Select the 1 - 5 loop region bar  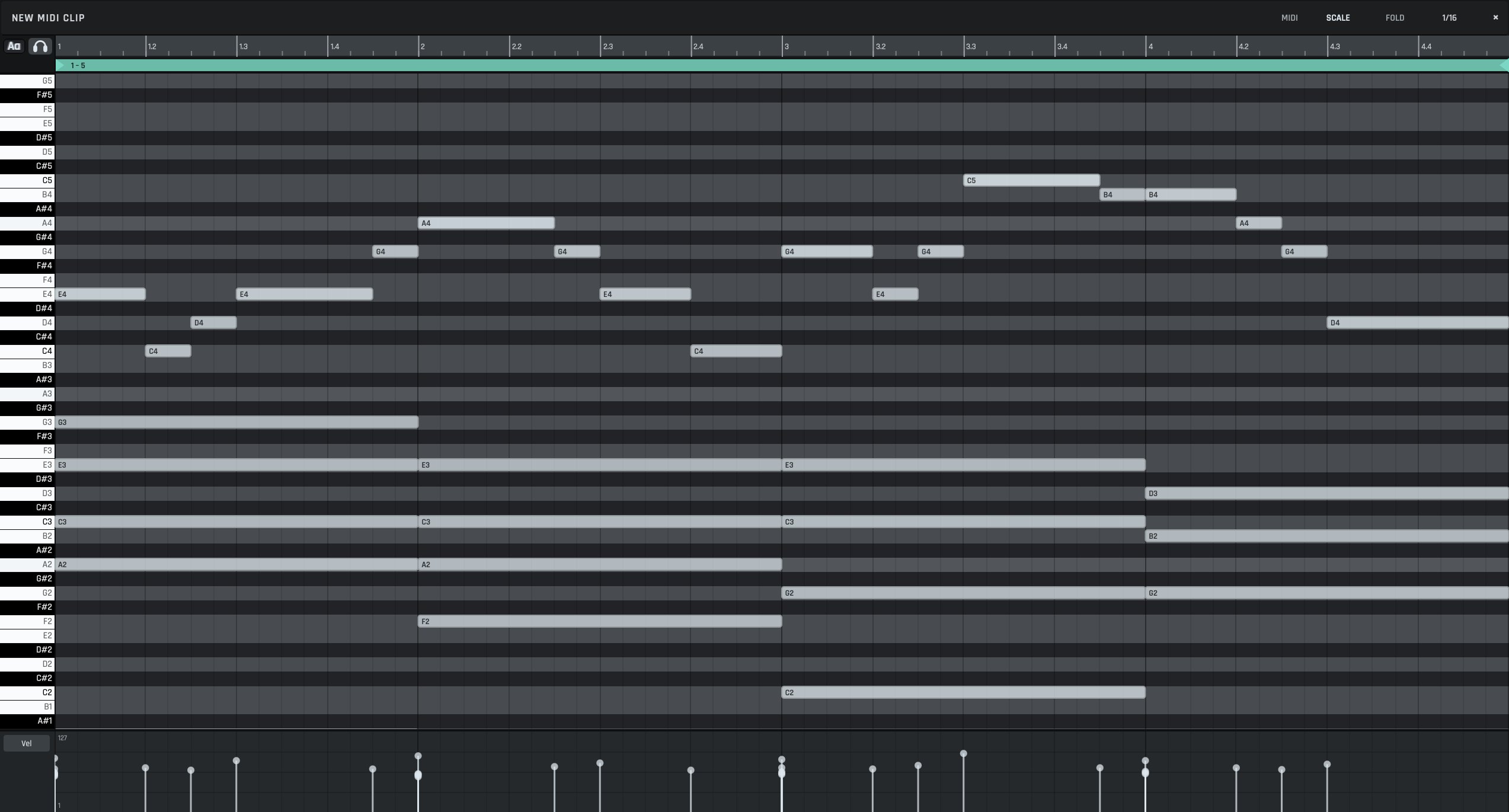tap(782, 65)
